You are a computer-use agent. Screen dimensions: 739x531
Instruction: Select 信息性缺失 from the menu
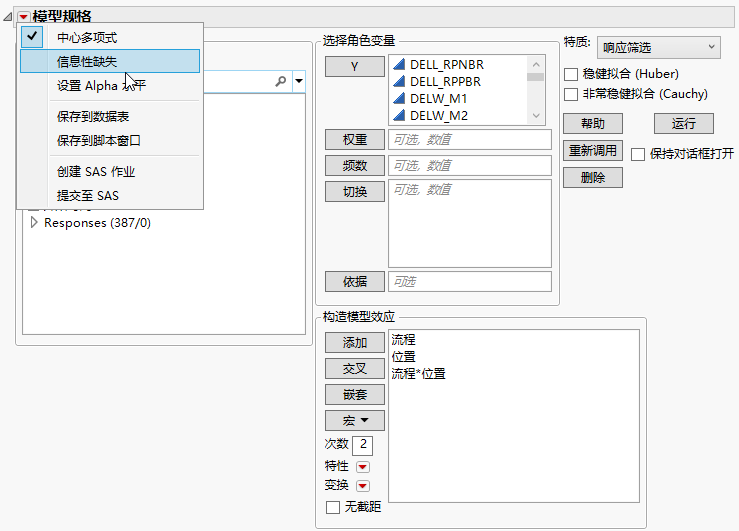coord(110,61)
